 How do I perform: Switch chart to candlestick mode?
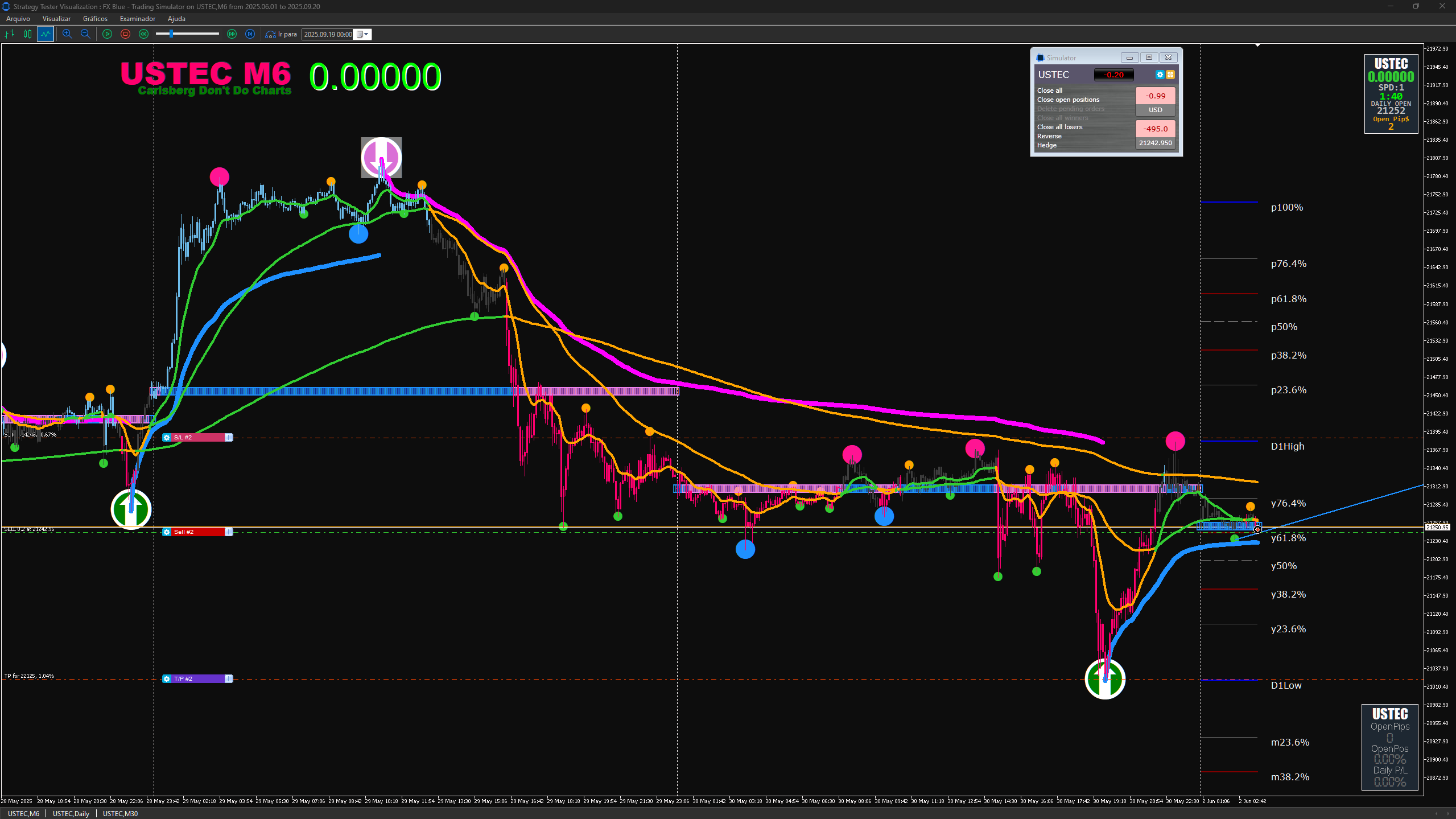[x=27, y=34]
